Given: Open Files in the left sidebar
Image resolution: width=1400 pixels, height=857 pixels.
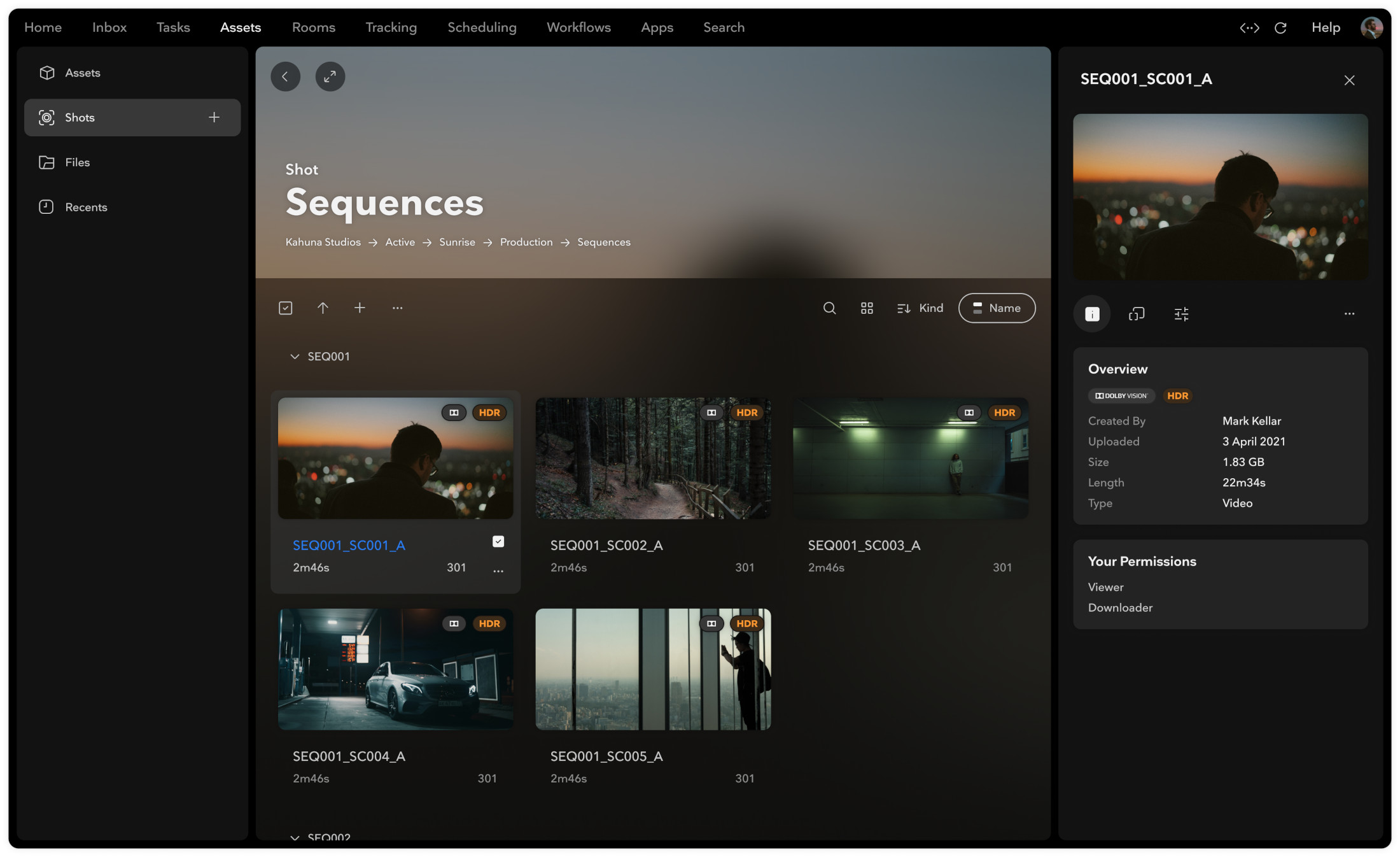Looking at the screenshot, I should click(x=77, y=162).
